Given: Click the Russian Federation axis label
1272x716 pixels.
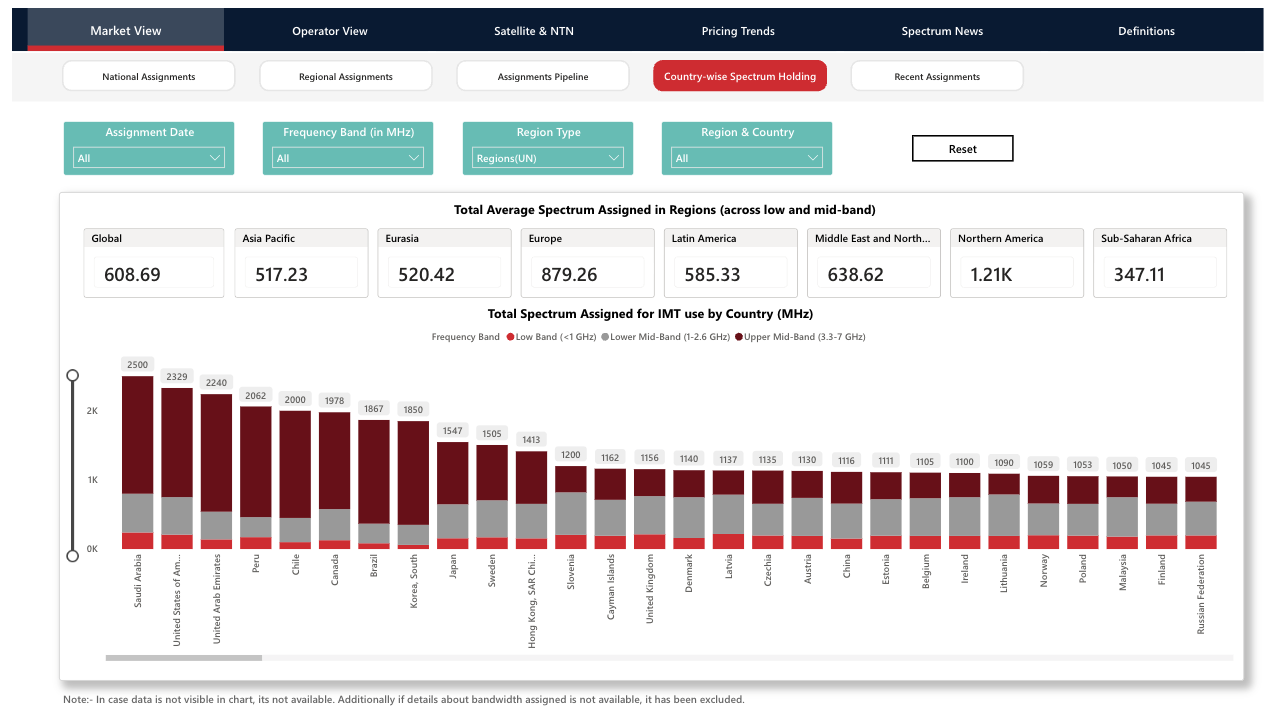Looking at the screenshot, I should [1201, 595].
